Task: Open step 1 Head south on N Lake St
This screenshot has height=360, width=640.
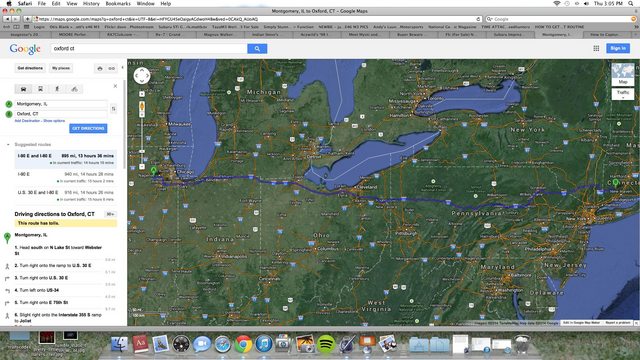Action: pyautogui.click(x=59, y=250)
